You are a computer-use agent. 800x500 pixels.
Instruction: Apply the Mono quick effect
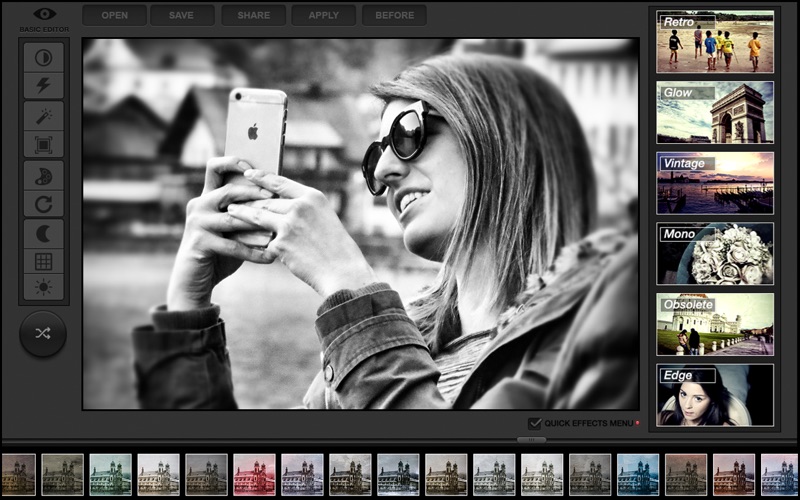click(715, 254)
